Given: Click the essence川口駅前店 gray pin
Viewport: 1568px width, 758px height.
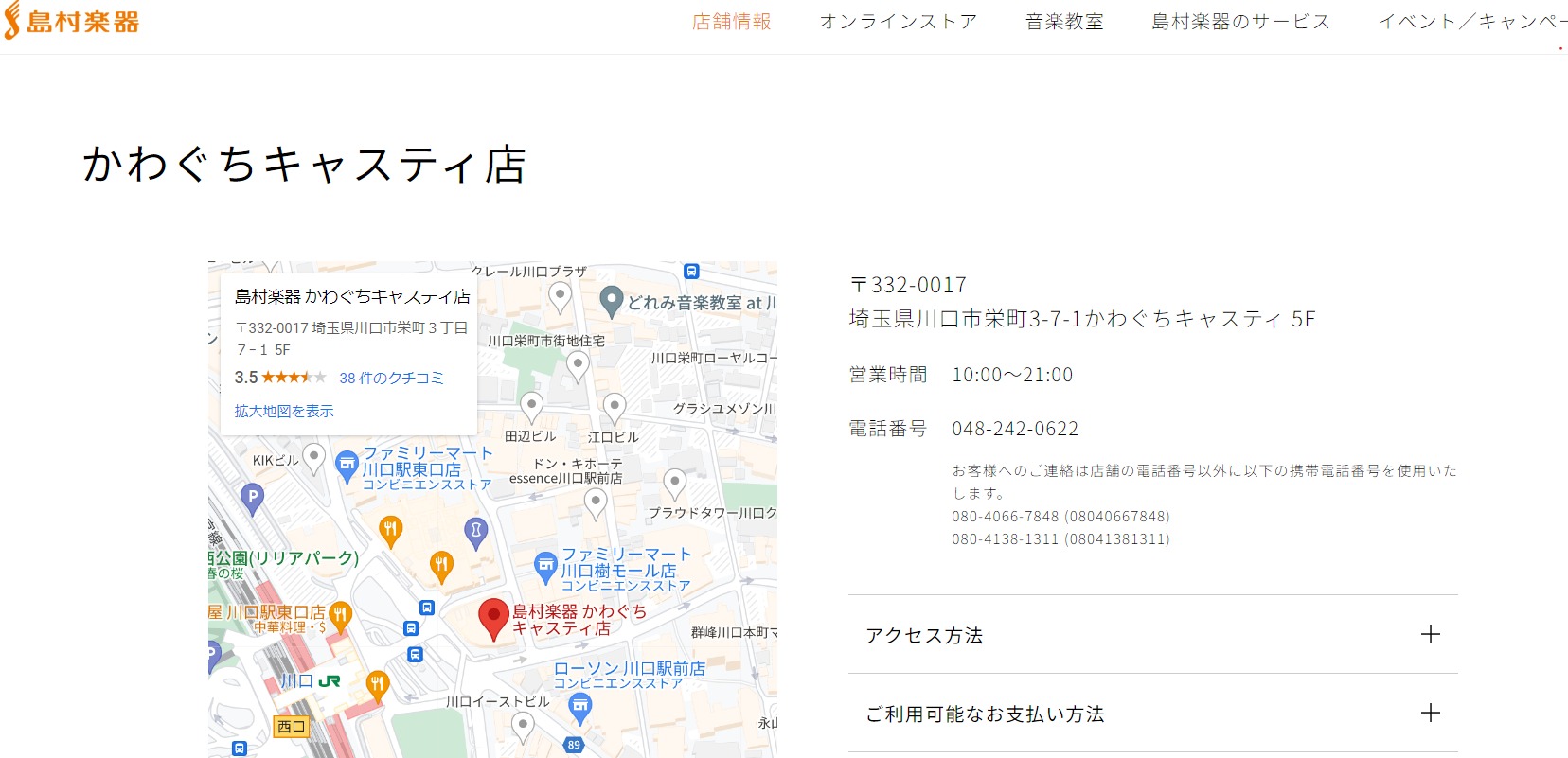Looking at the screenshot, I should pos(596,504).
